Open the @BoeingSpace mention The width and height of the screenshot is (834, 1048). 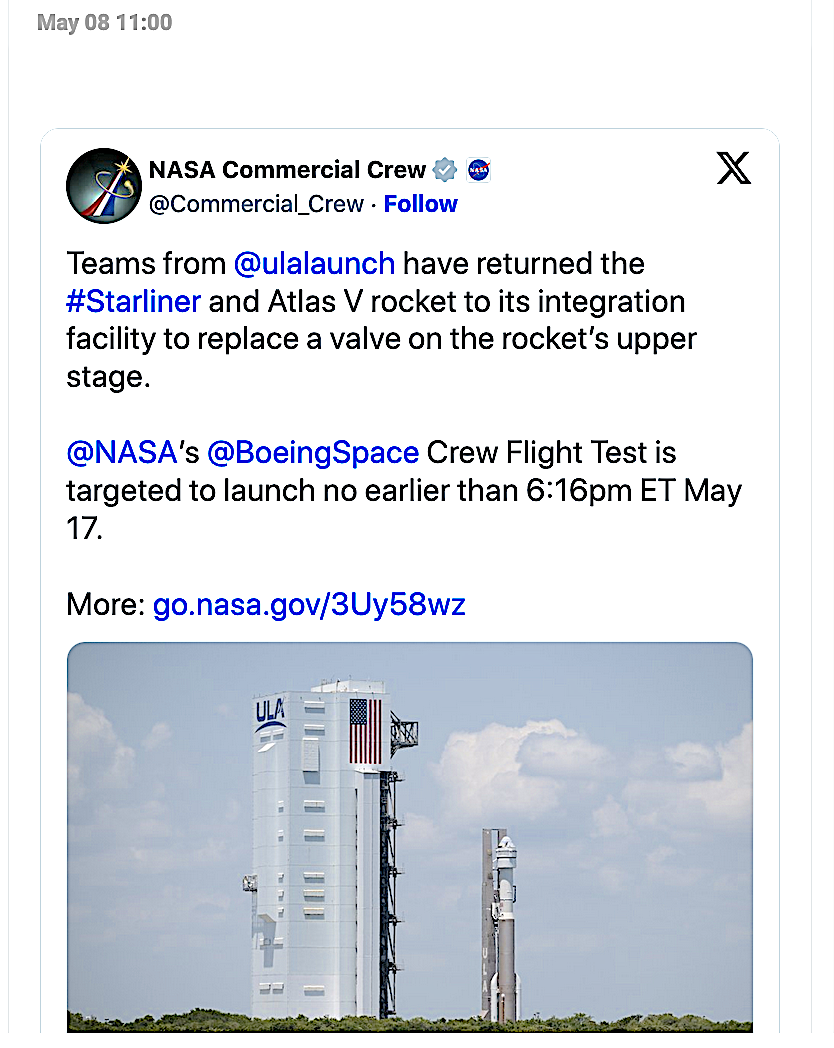pos(314,452)
